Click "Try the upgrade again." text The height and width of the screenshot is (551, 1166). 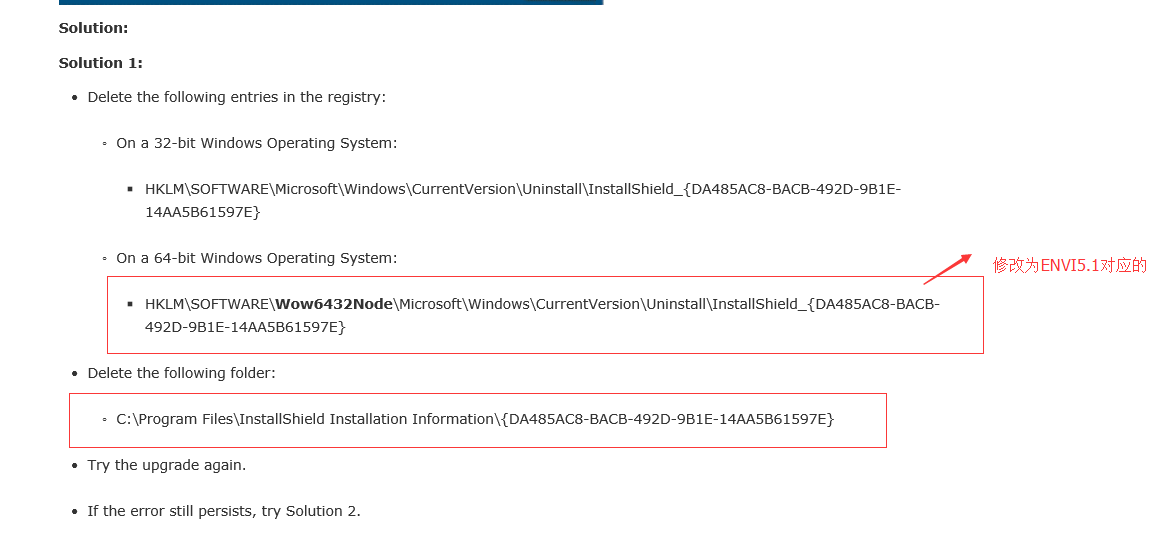pos(167,465)
